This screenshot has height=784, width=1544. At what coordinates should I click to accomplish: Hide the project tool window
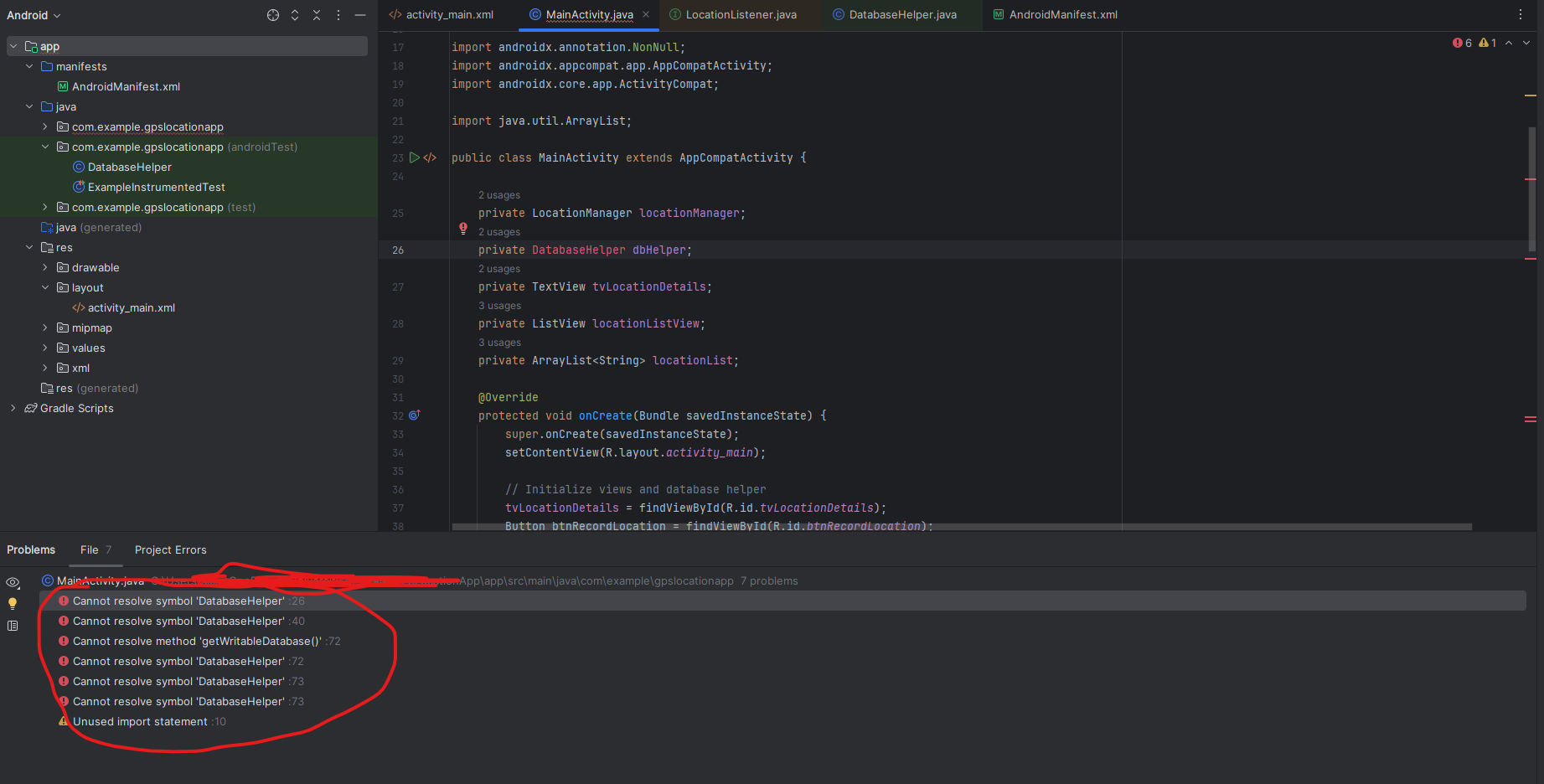pyautogui.click(x=360, y=15)
